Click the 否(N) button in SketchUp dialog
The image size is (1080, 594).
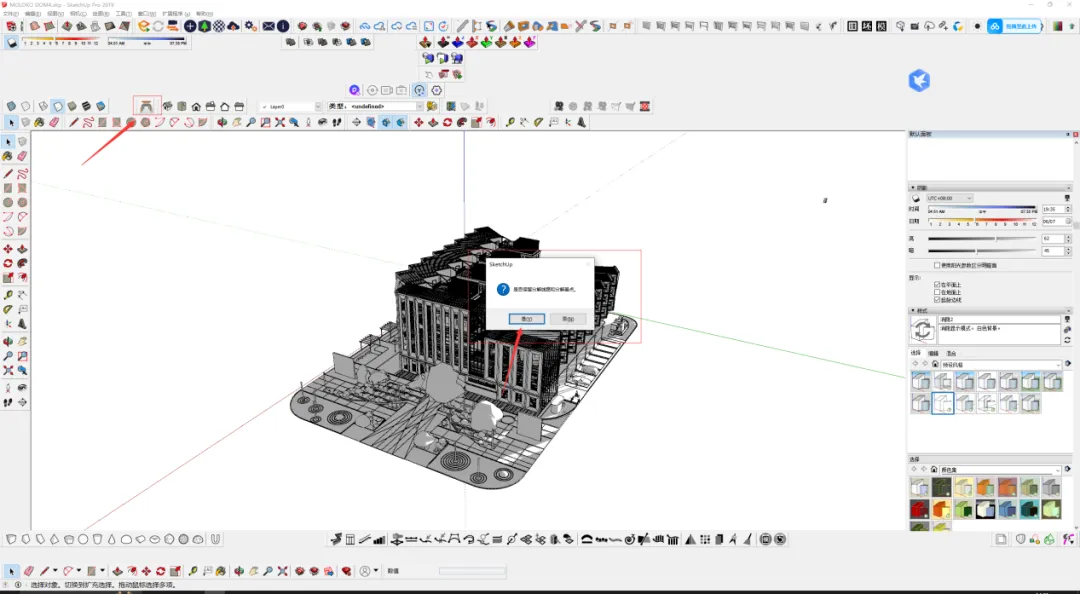(568, 319)
